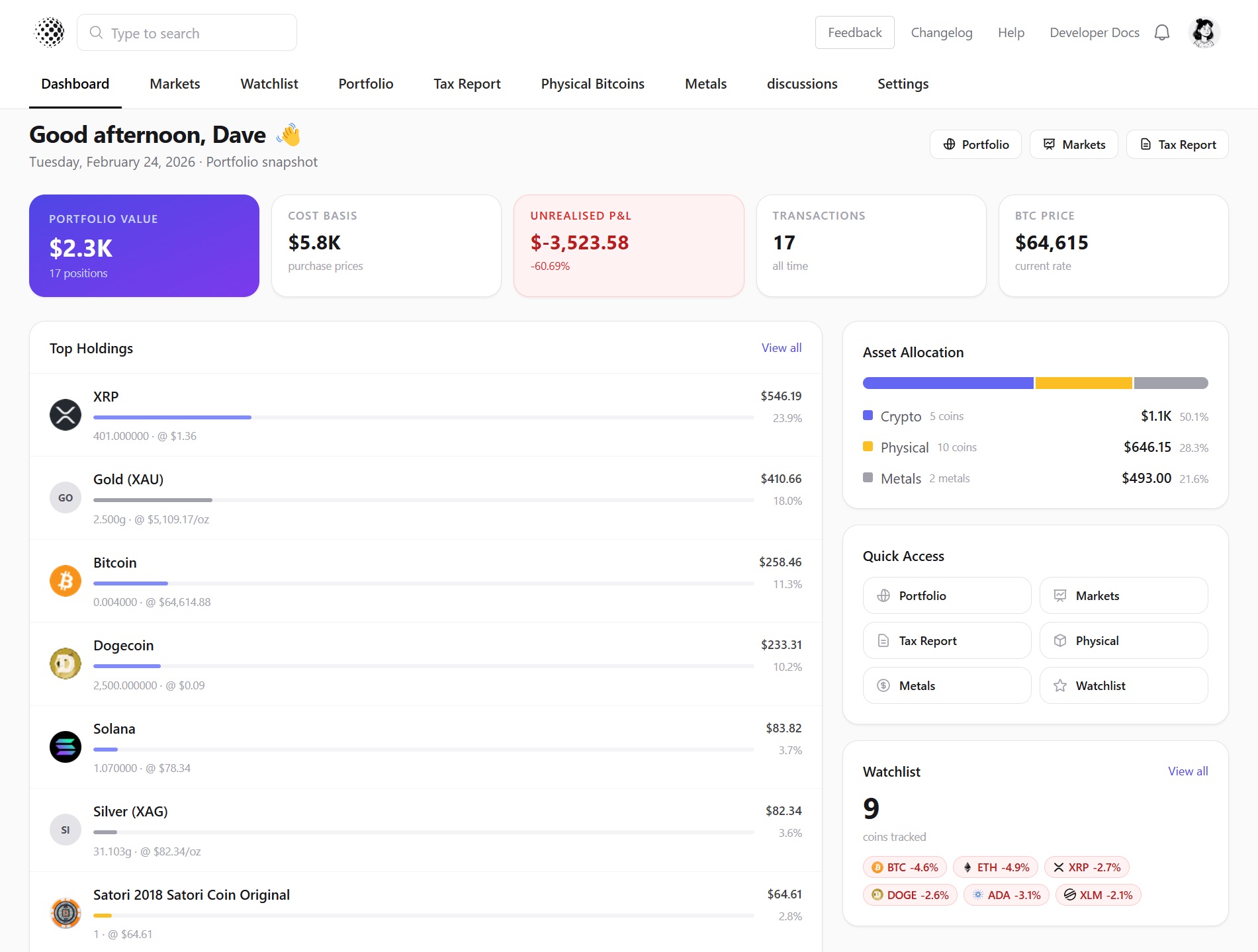Screen dimensions: 1258x952
Task: Click the Unrealised P&L card
Action: 628,245
